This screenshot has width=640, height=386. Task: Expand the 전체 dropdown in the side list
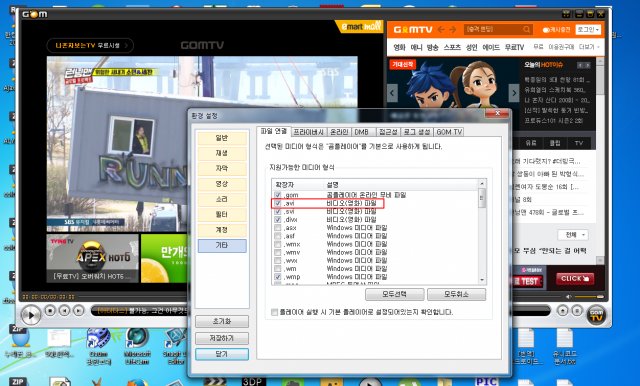573,235
